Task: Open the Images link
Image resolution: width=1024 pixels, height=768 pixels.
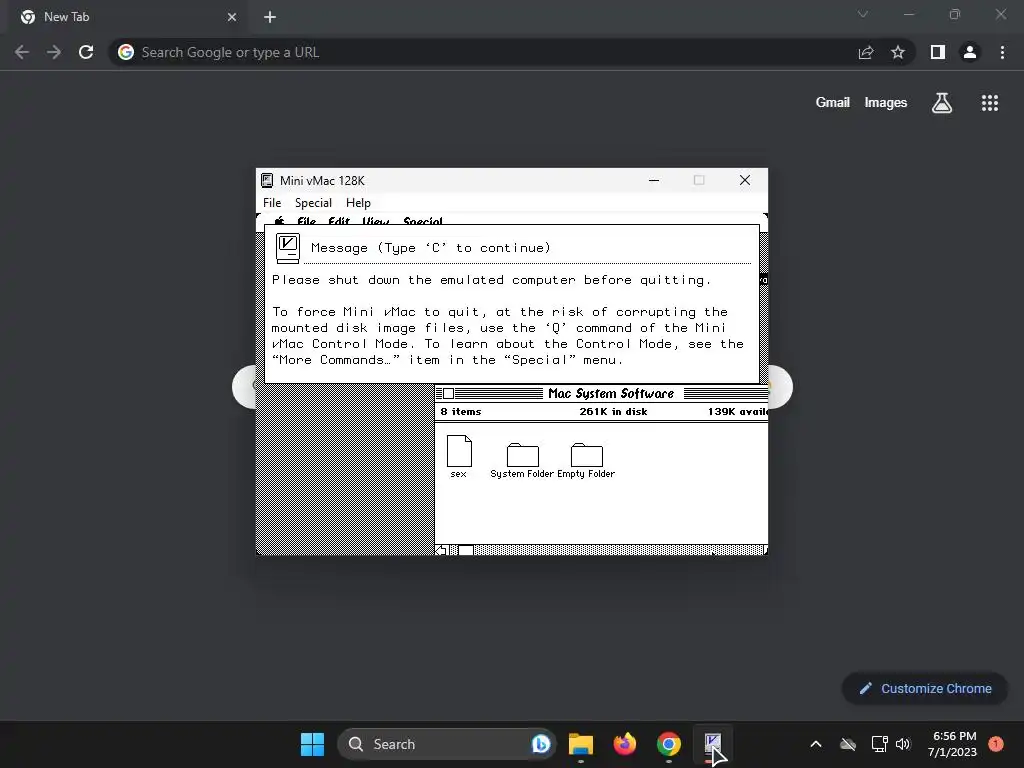Action: pyautogui.click(x=886, y=103)
